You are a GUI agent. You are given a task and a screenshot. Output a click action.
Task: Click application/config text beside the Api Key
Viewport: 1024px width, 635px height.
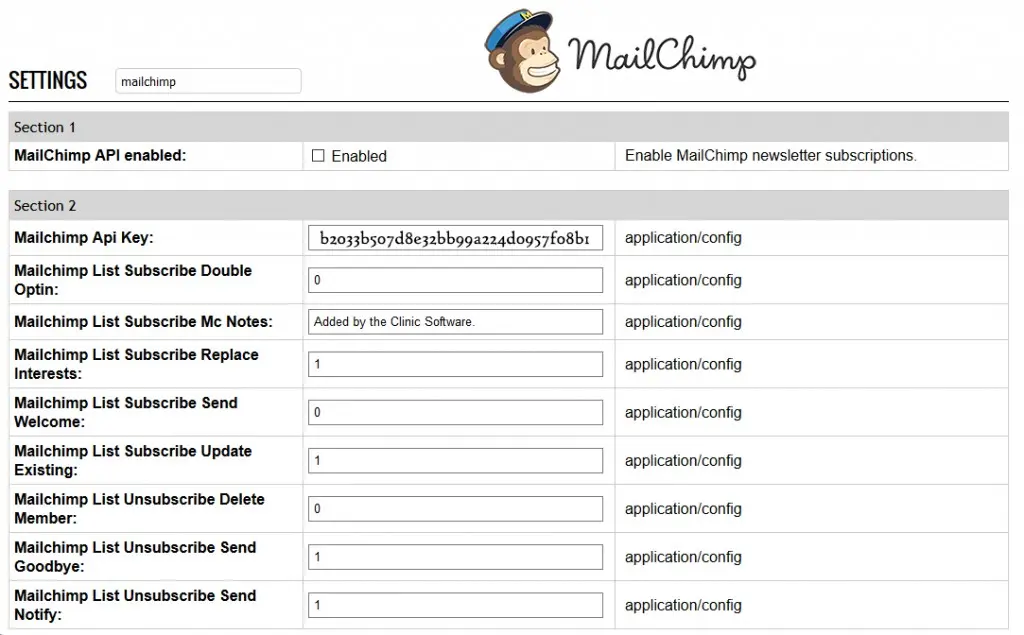pyautogui.click(x=683, y=238)
